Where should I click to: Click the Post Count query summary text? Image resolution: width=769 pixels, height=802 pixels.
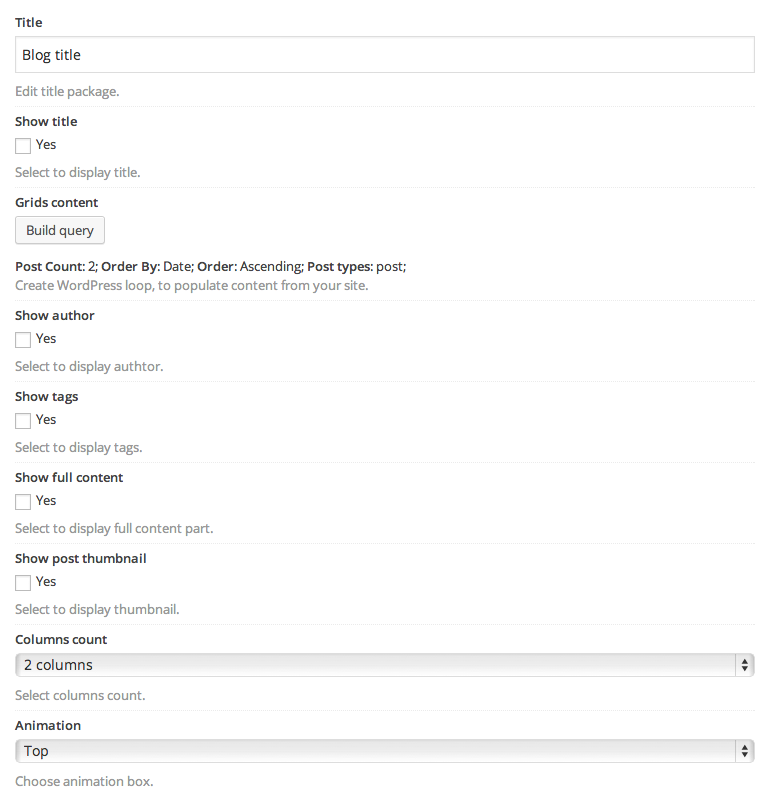click(x=211, y=266)
